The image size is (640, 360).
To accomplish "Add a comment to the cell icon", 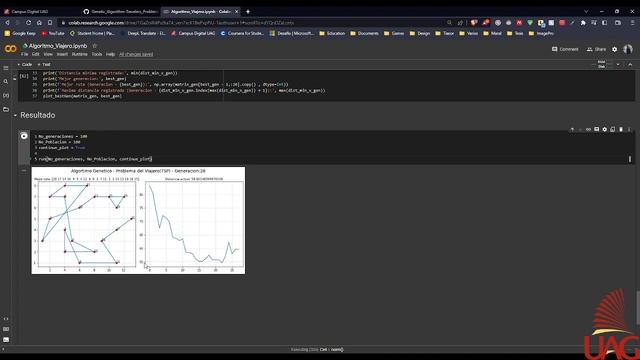I will point(596,129).
